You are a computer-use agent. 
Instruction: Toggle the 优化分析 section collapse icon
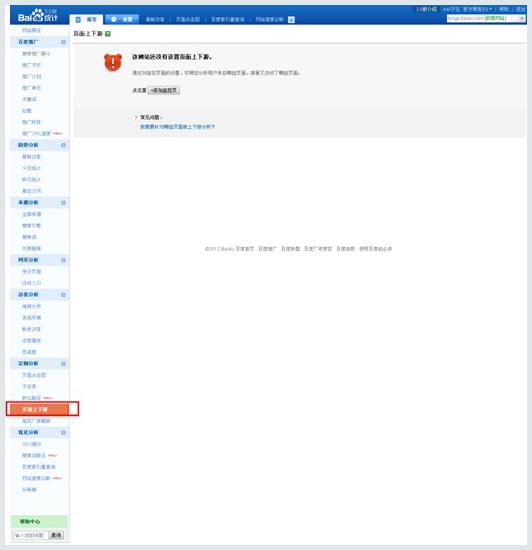click(x=63, y=433)
